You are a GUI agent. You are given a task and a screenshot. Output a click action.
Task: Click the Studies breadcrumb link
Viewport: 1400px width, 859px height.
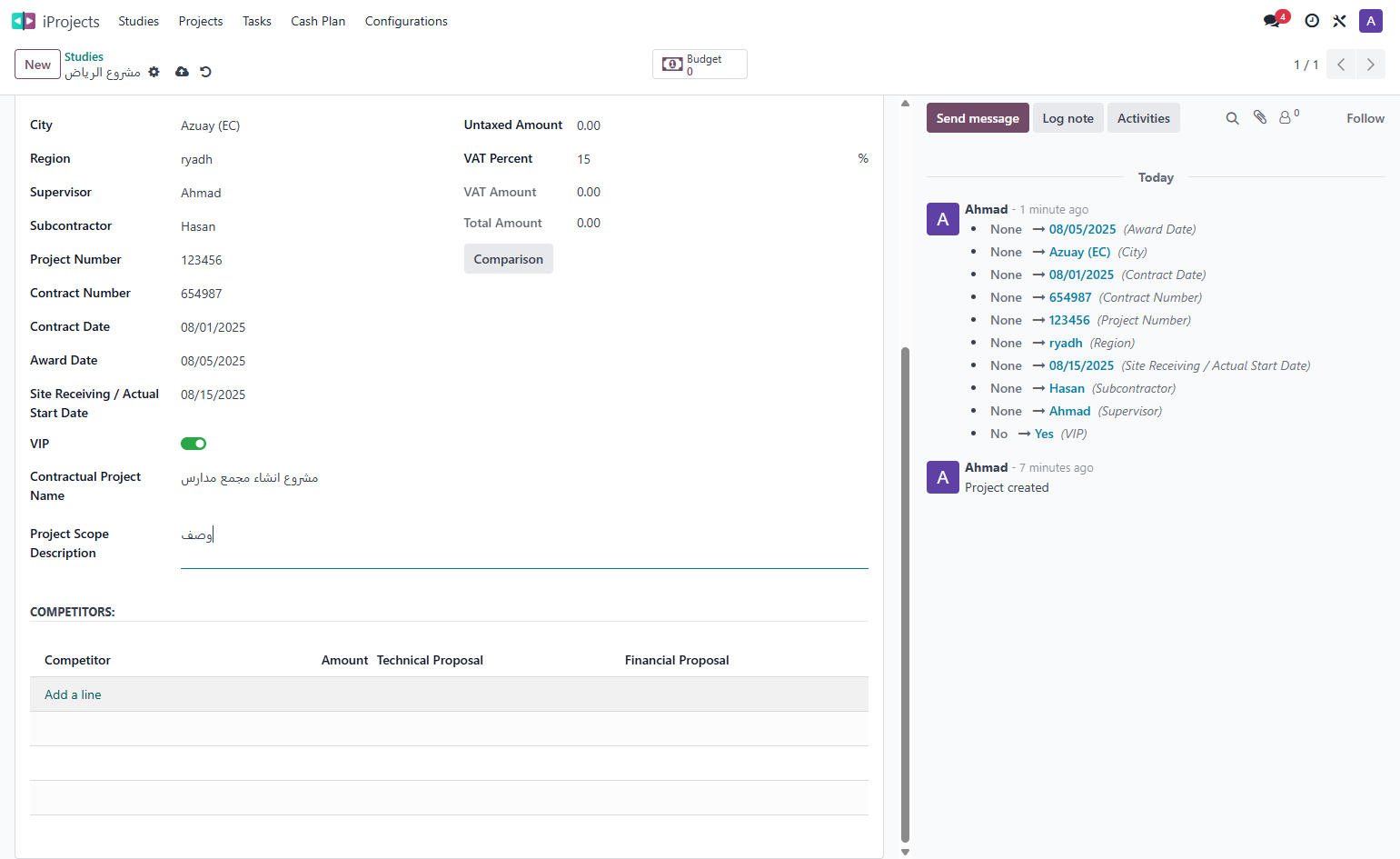(84, 56)
